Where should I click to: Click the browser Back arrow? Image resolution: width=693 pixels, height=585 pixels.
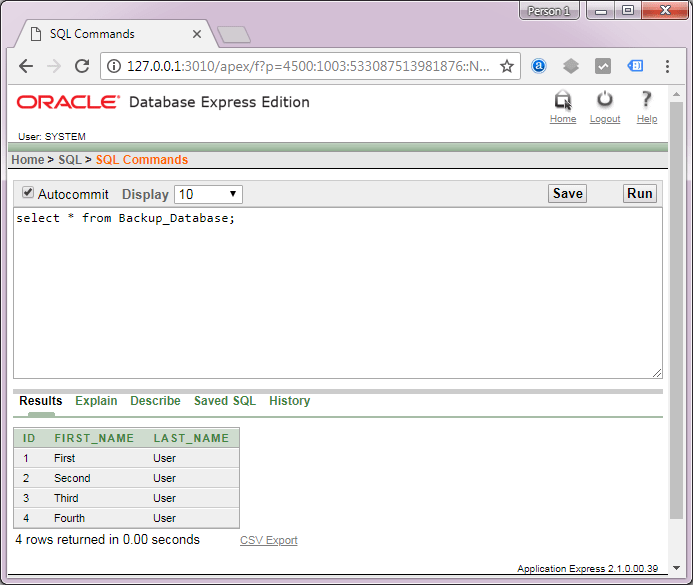click(26, 66)
